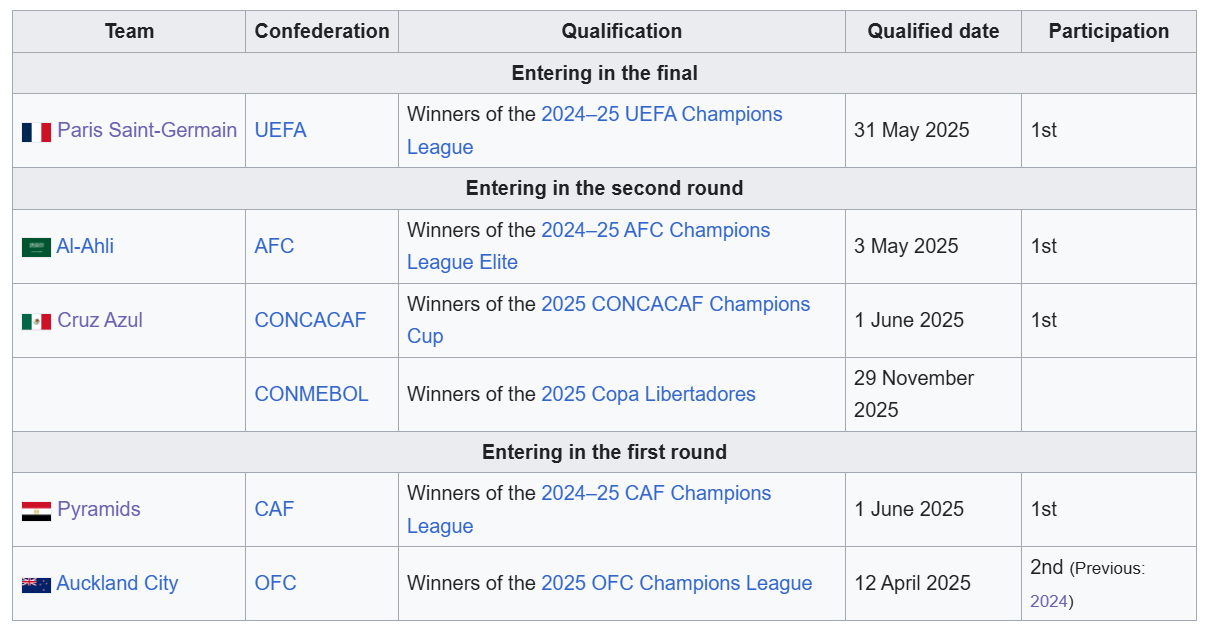Select the CONCACAF confederation link
This screenshot has width=1211, height=637.
coord(311,320)
